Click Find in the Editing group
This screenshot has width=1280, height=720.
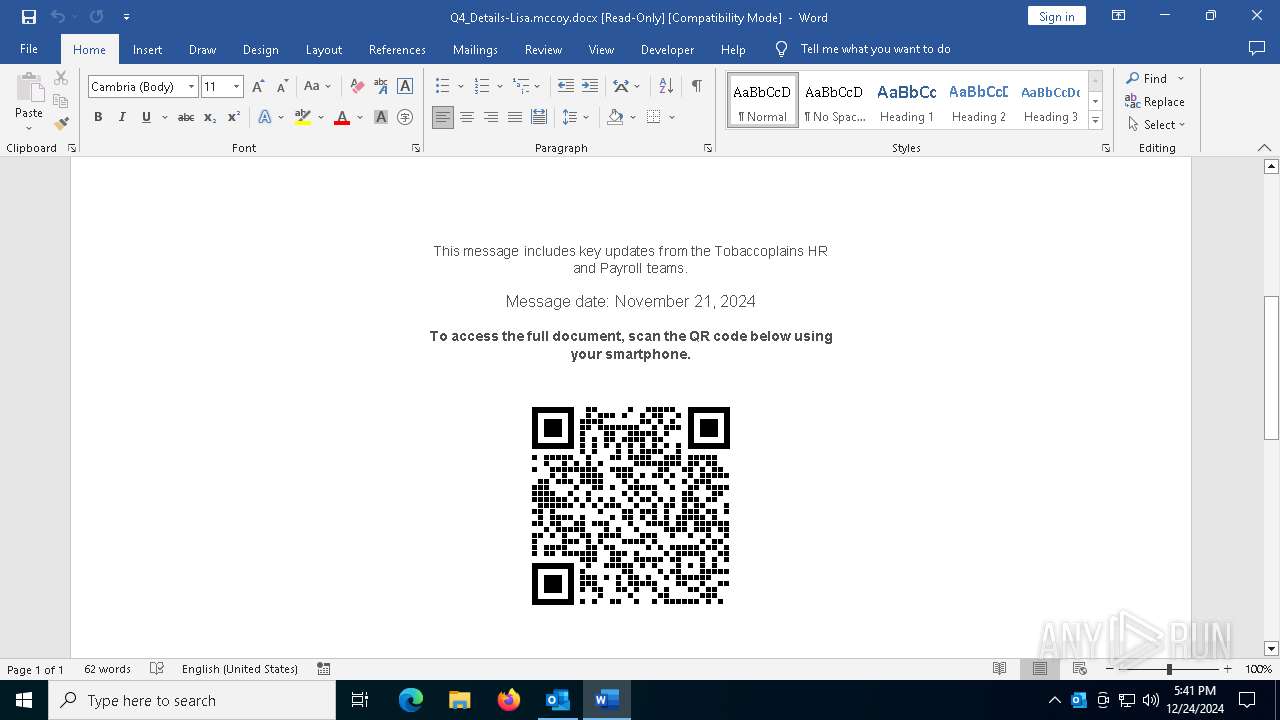(1147, 79)
